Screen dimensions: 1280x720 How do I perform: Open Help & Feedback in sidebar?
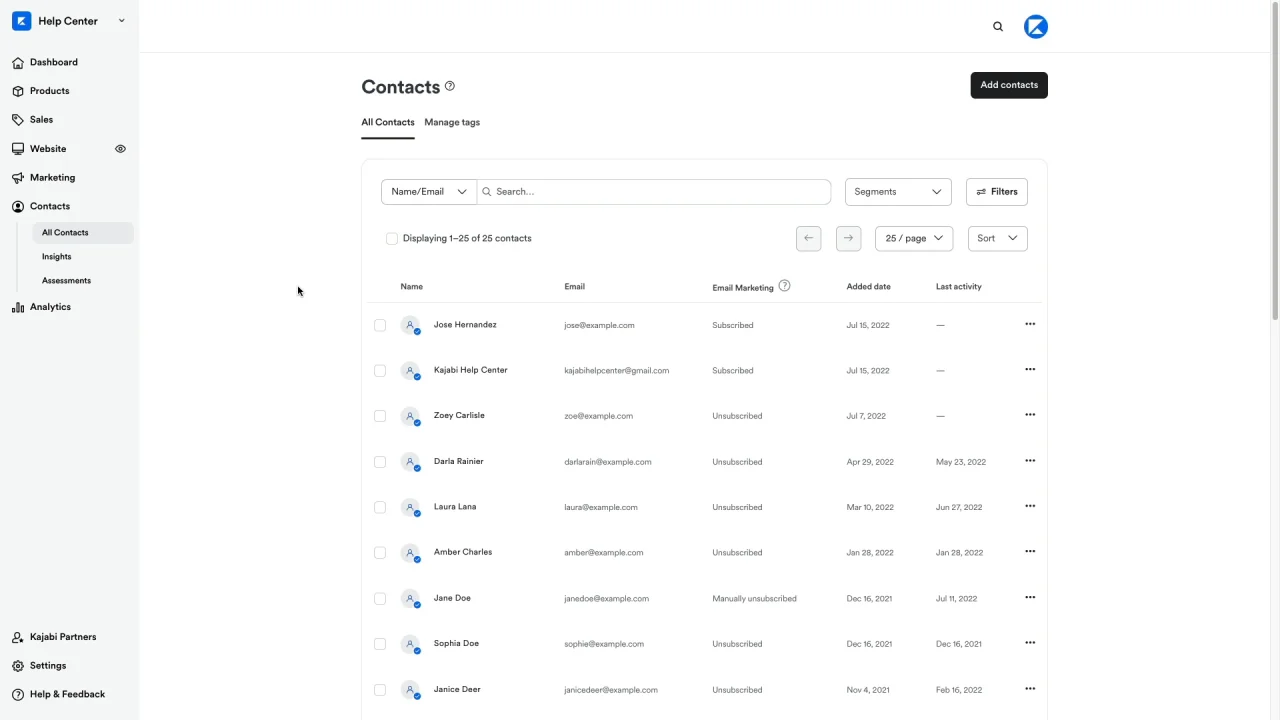[67, 694]
